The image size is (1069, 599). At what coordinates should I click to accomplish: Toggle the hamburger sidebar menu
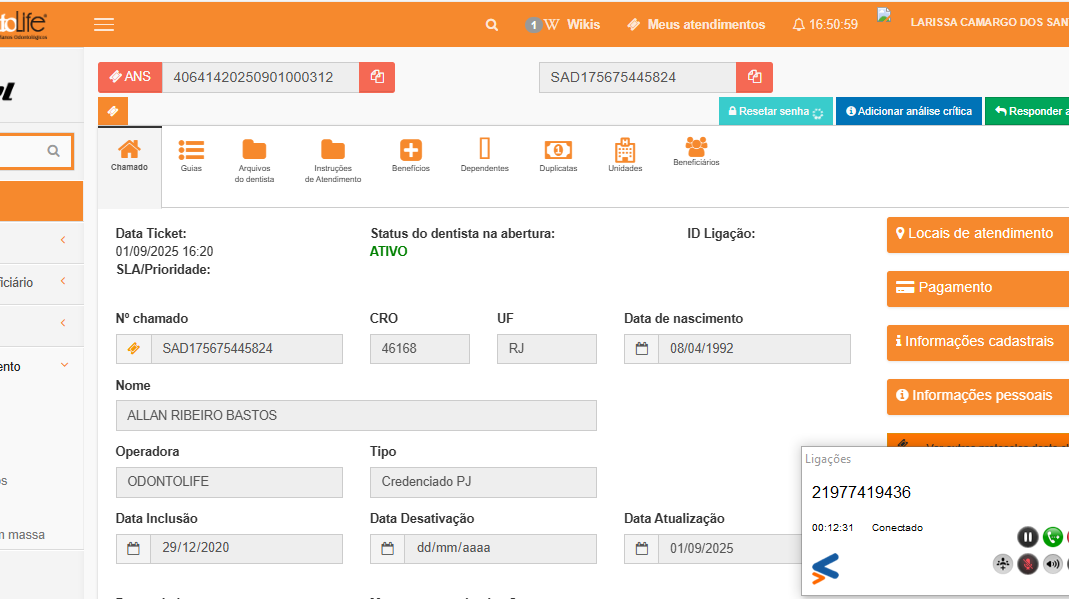click(x=104, y=25)
